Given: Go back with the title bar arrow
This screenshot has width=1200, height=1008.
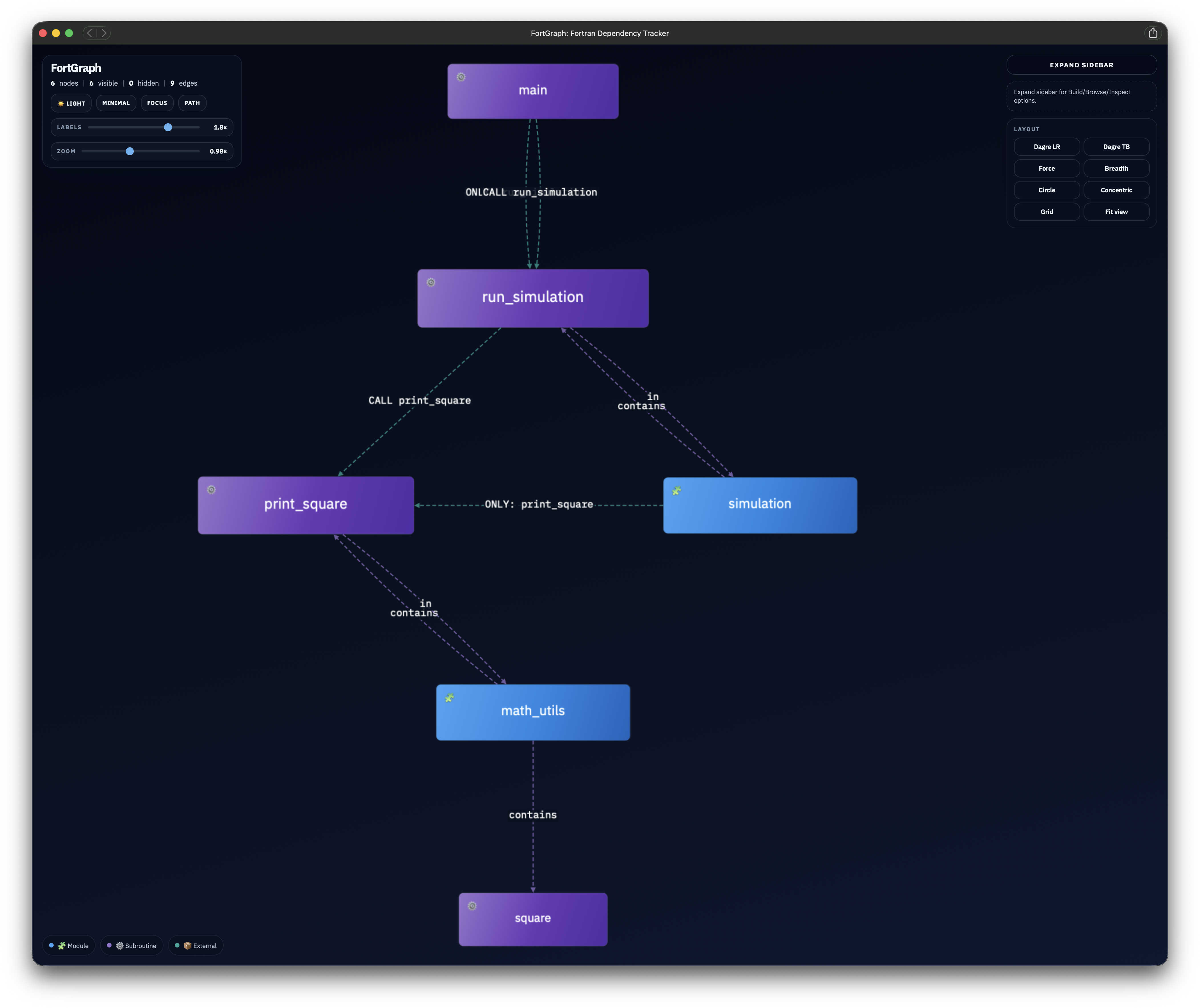Looking at the screenshot, I should pyautogui.click(x=90, y=33).
